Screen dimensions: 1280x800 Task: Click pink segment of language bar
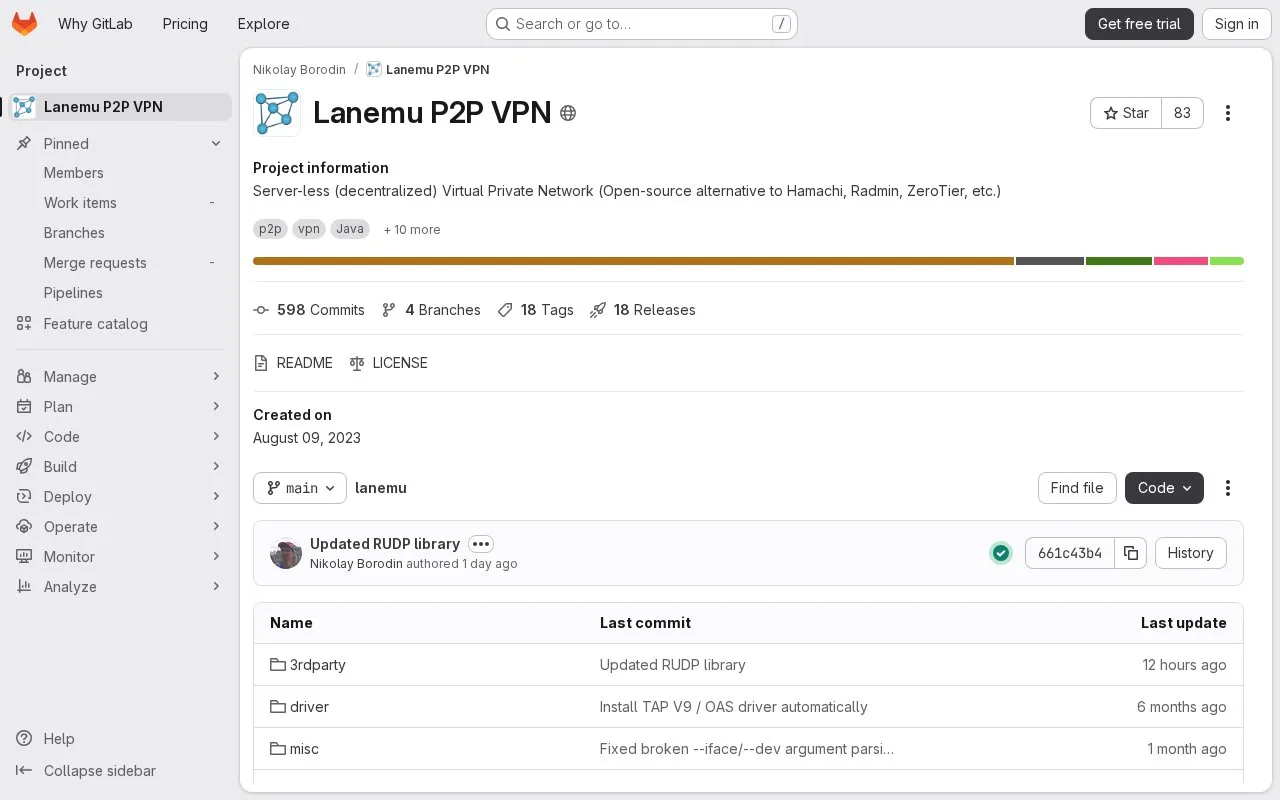point(1181,261)
